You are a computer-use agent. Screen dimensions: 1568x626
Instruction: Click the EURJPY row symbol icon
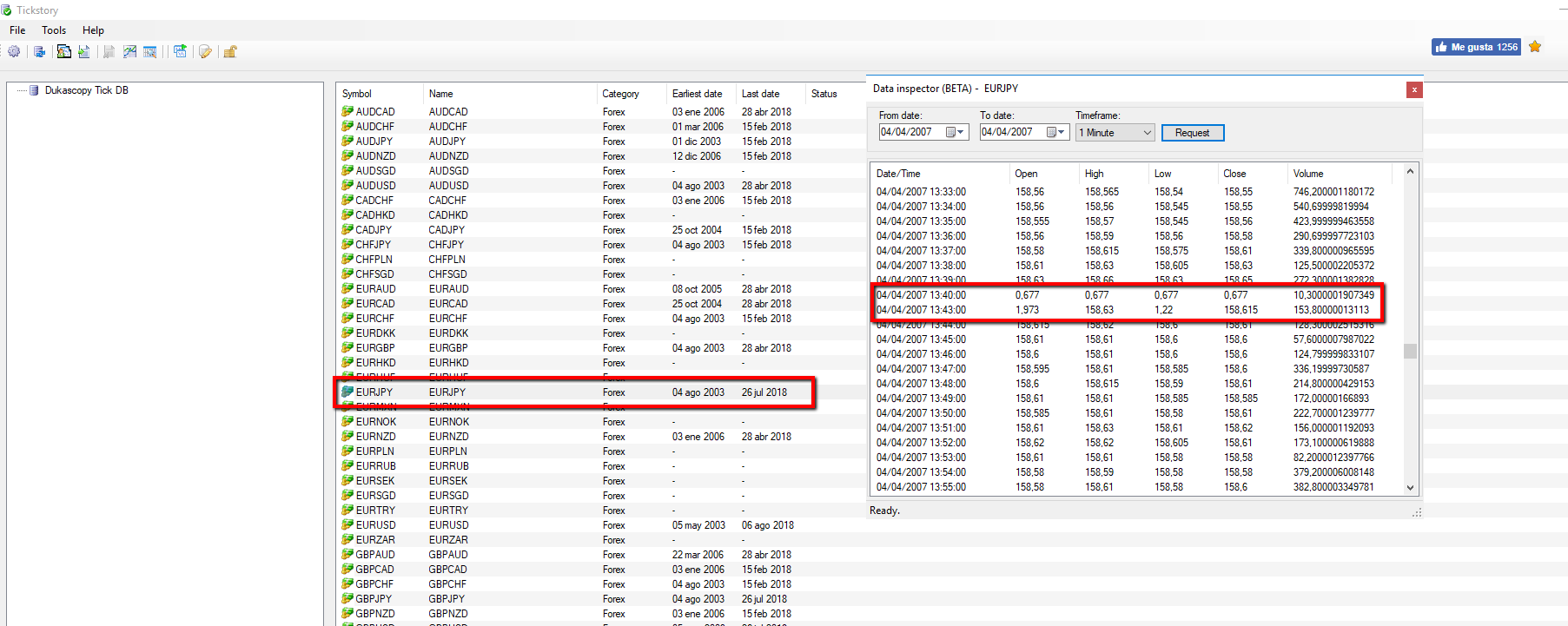[347, 392]
